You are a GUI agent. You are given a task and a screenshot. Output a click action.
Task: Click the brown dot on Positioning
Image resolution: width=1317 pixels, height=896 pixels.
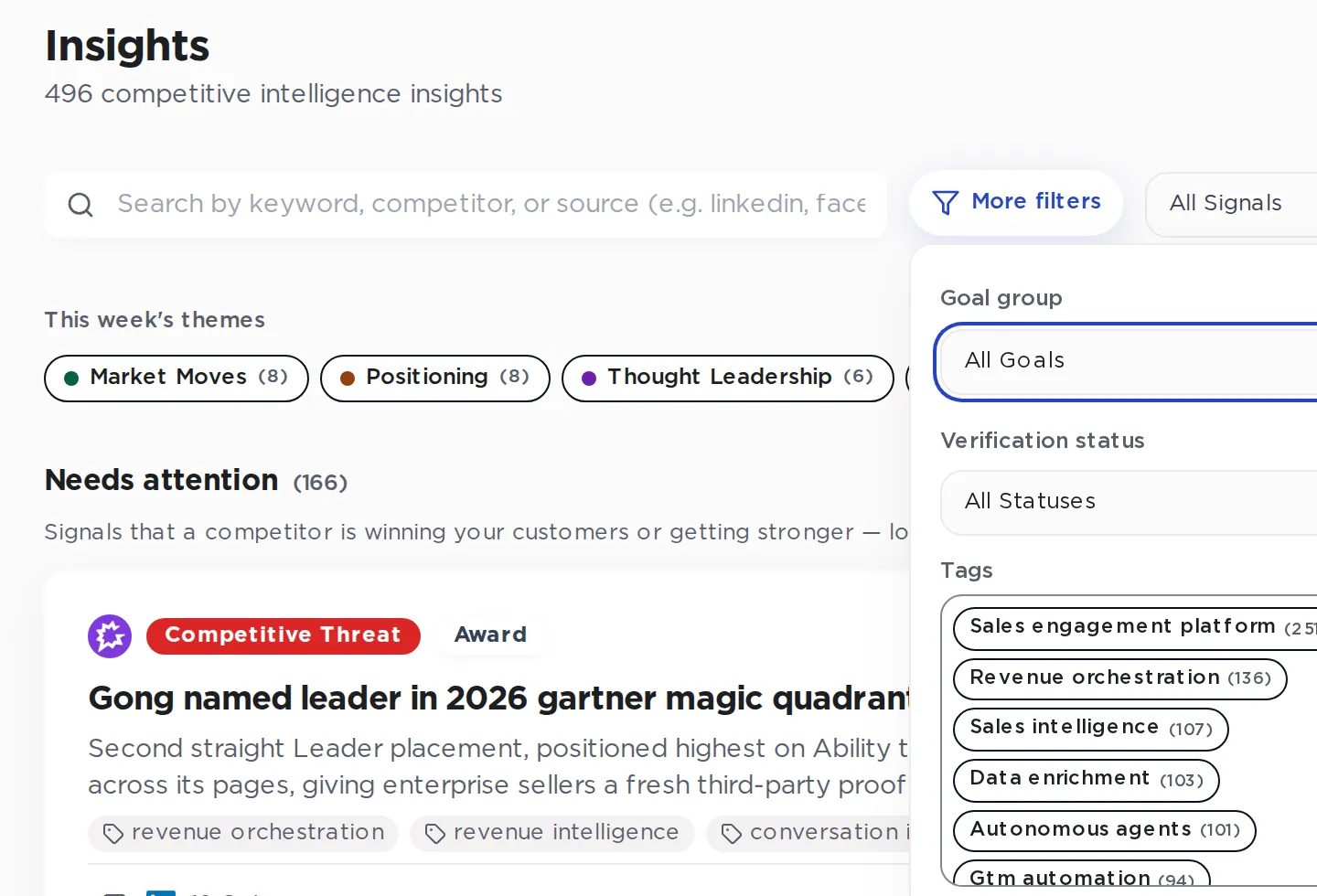point(348,379)
